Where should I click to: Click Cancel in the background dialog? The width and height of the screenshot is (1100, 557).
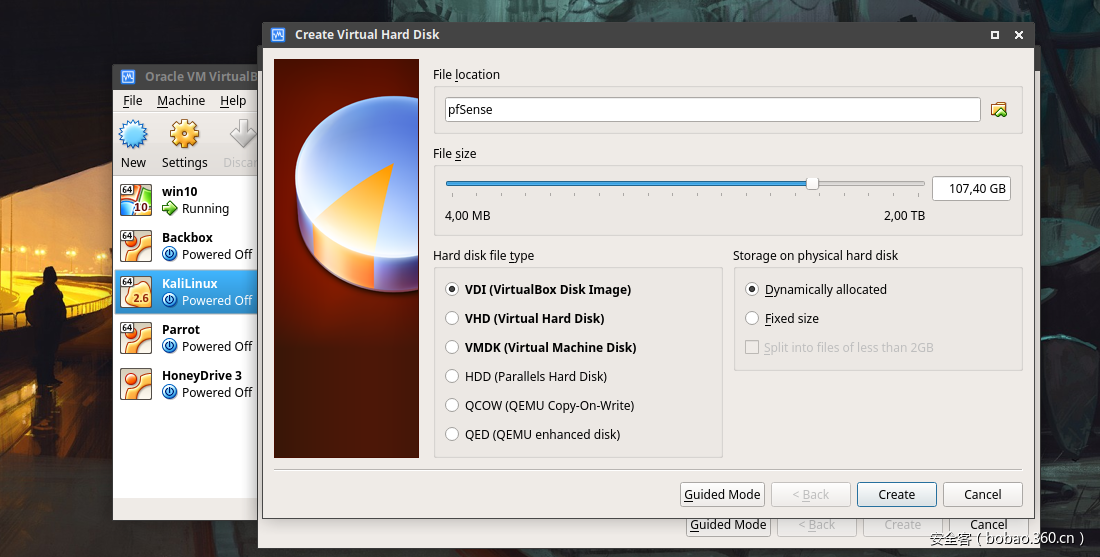coord(988,526)
